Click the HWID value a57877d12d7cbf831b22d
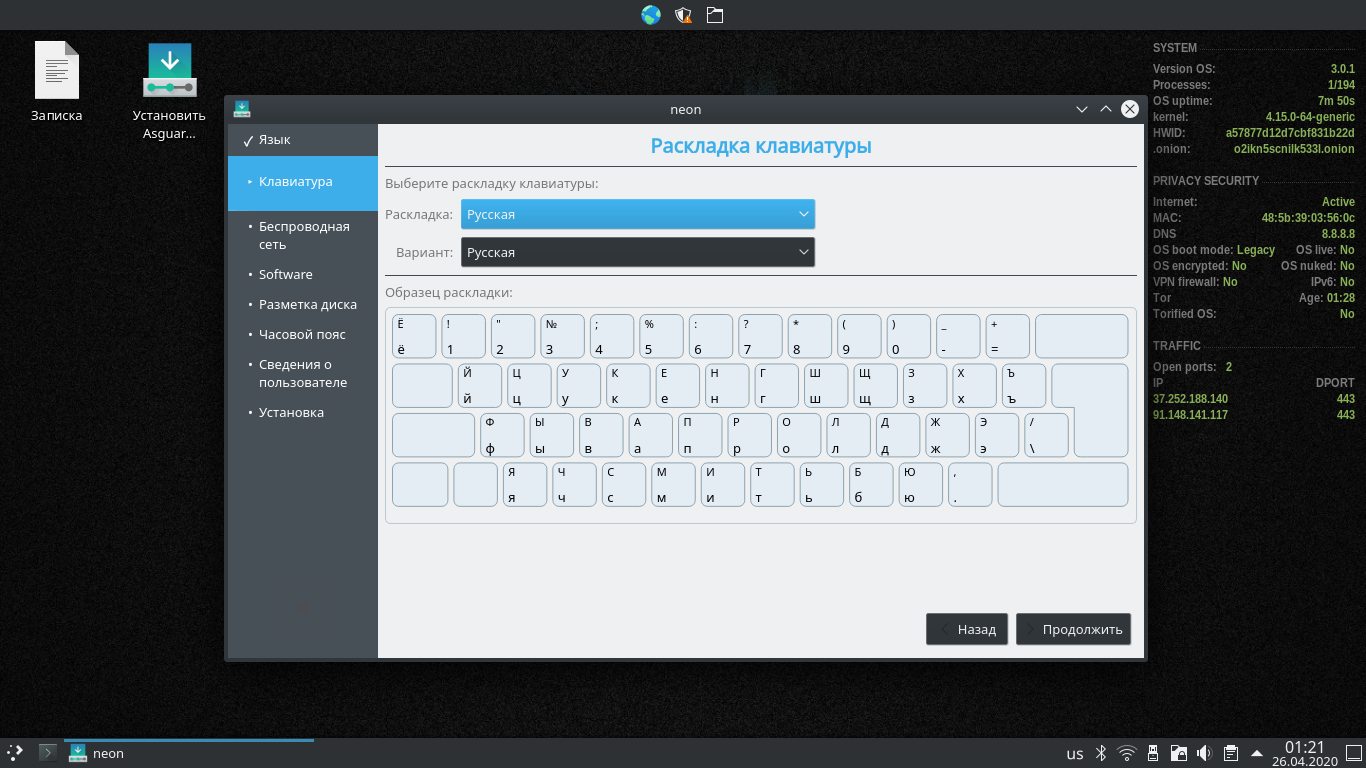The width and height of the screenshot is (1366, 768). coord(1290,133)
